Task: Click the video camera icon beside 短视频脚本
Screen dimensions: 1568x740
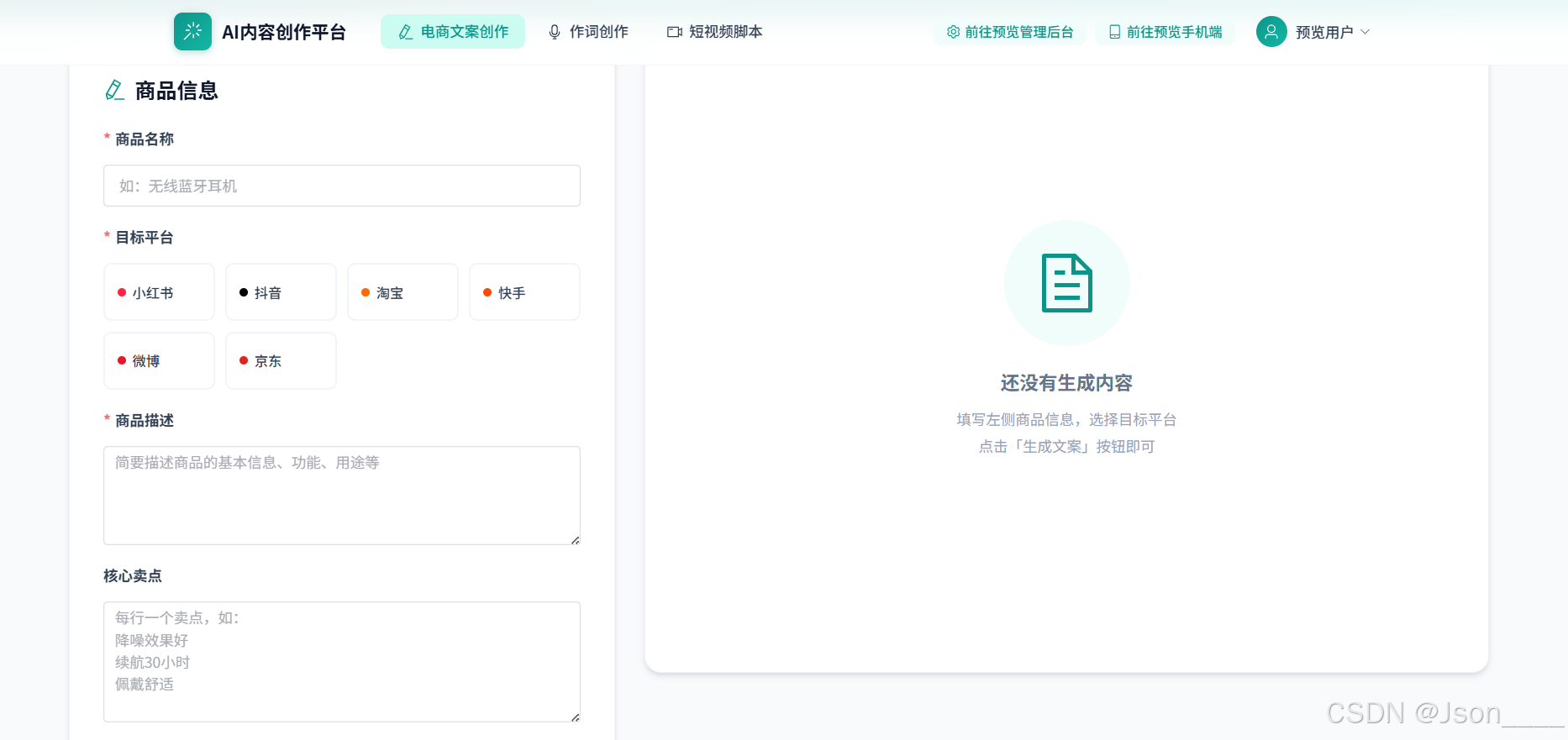Action: tap(674, 32)
